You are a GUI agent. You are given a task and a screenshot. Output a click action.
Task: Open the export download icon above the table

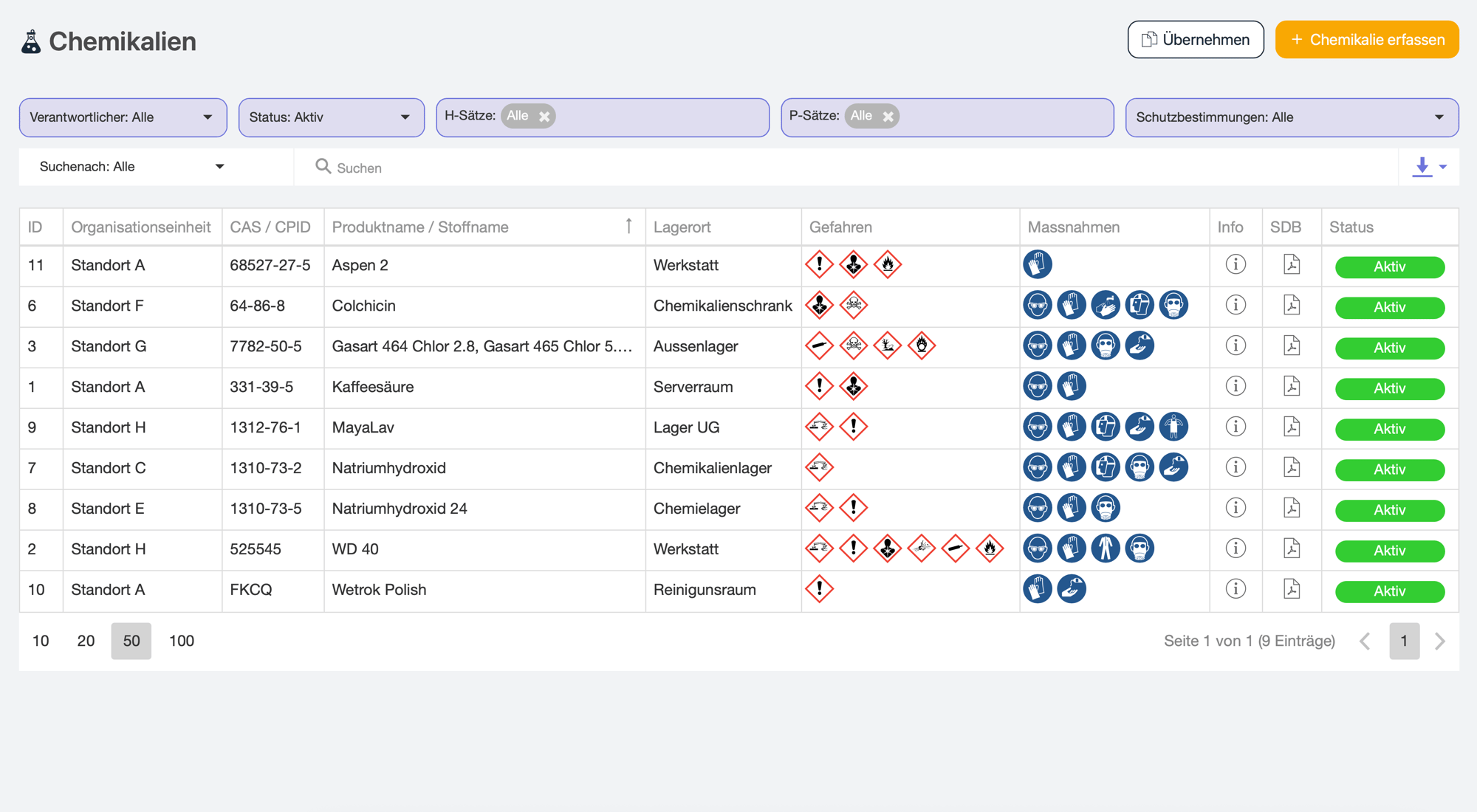click(x=1422, y=167)
